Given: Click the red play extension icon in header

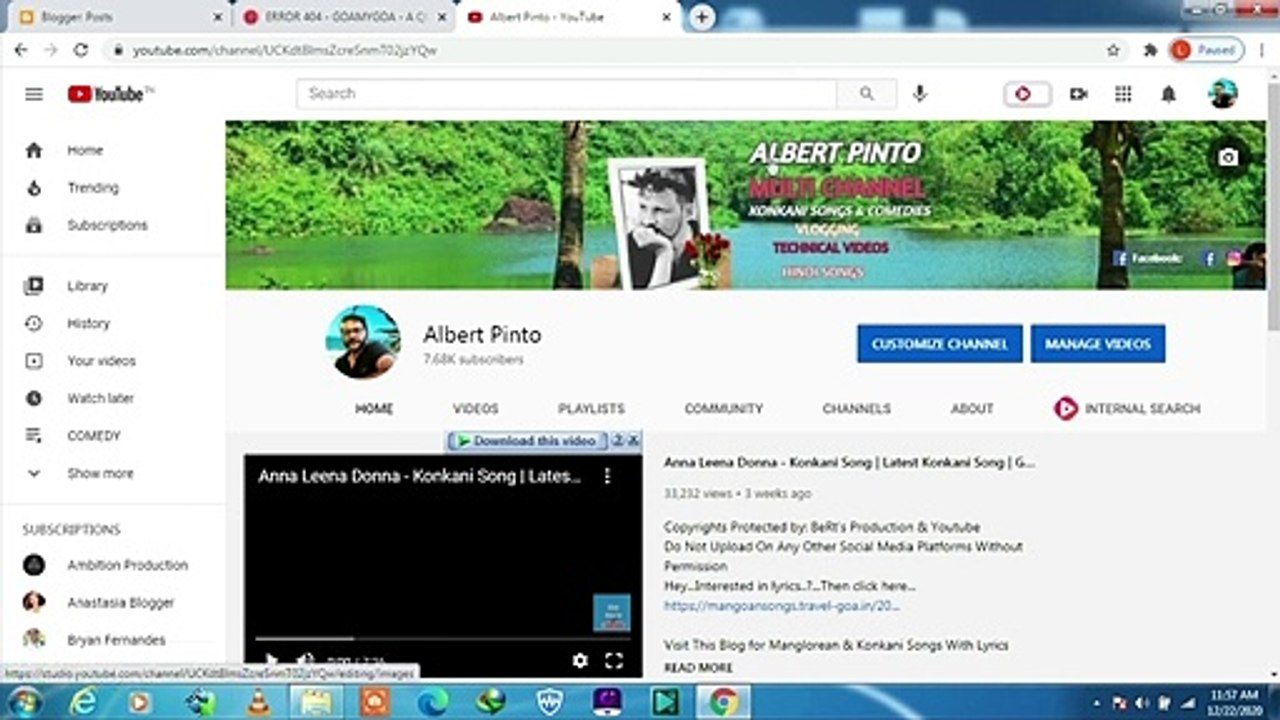Looking at the screenshot, I should click(x=1027, y=94).
